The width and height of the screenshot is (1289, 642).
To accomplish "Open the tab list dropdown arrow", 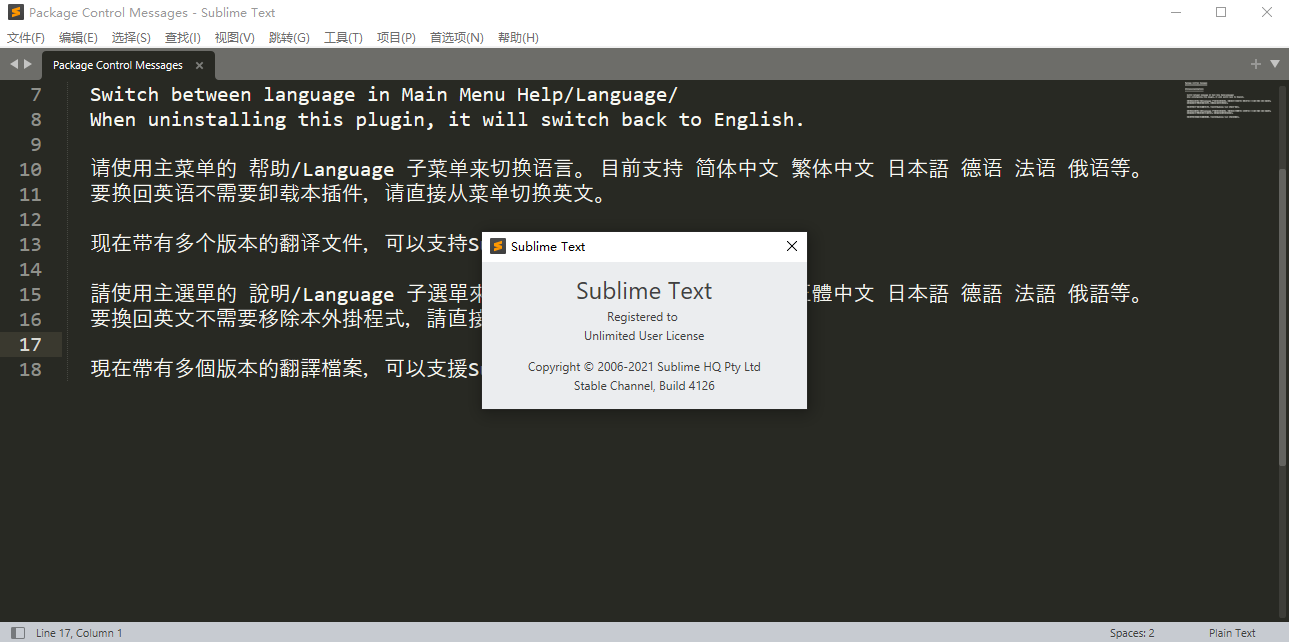I will click(x=1275, y=64).
